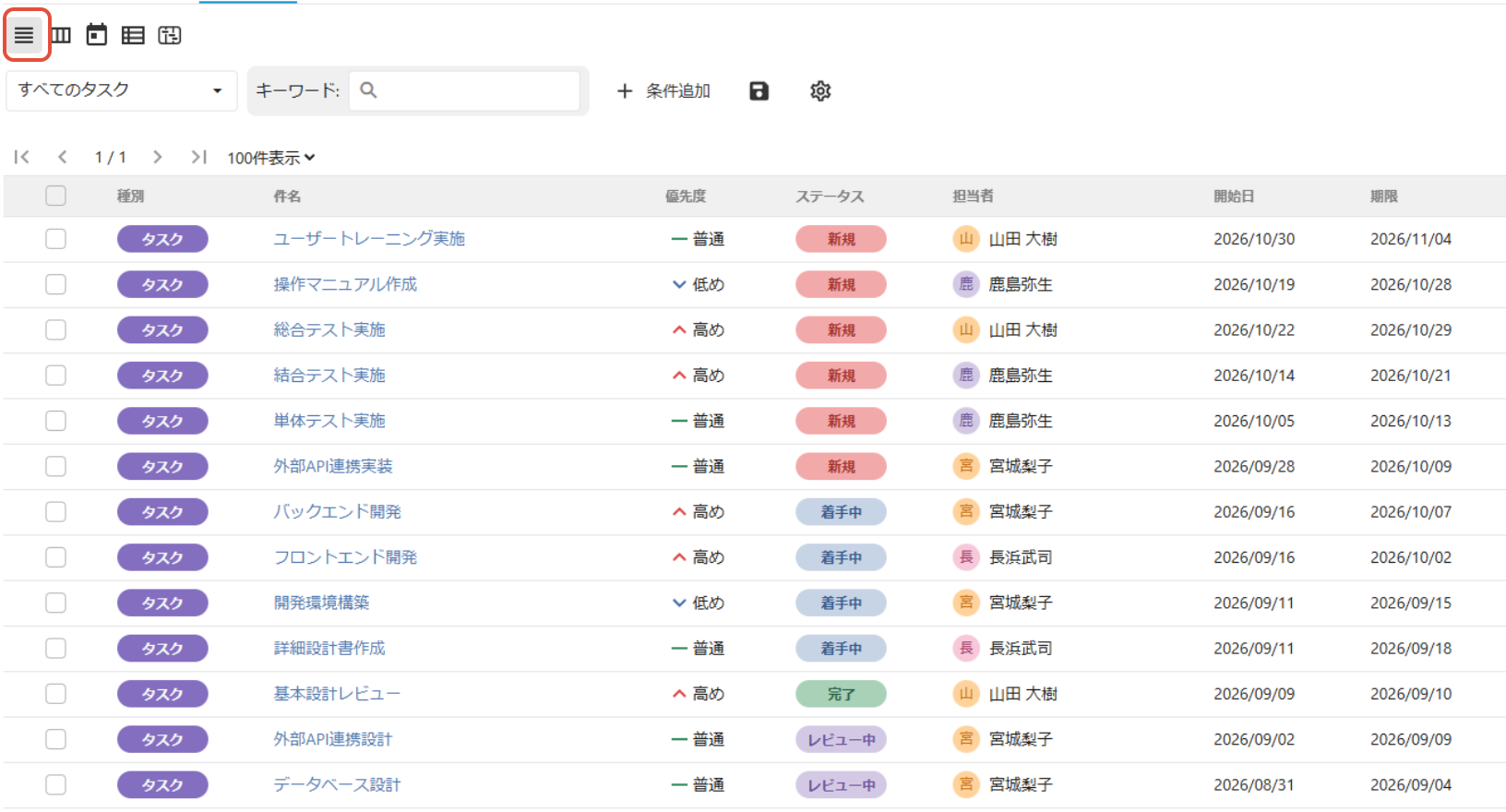Viewport: 1506px width, 812px height.
Task: Go to the next page arrow
Action: coord(158,157)
